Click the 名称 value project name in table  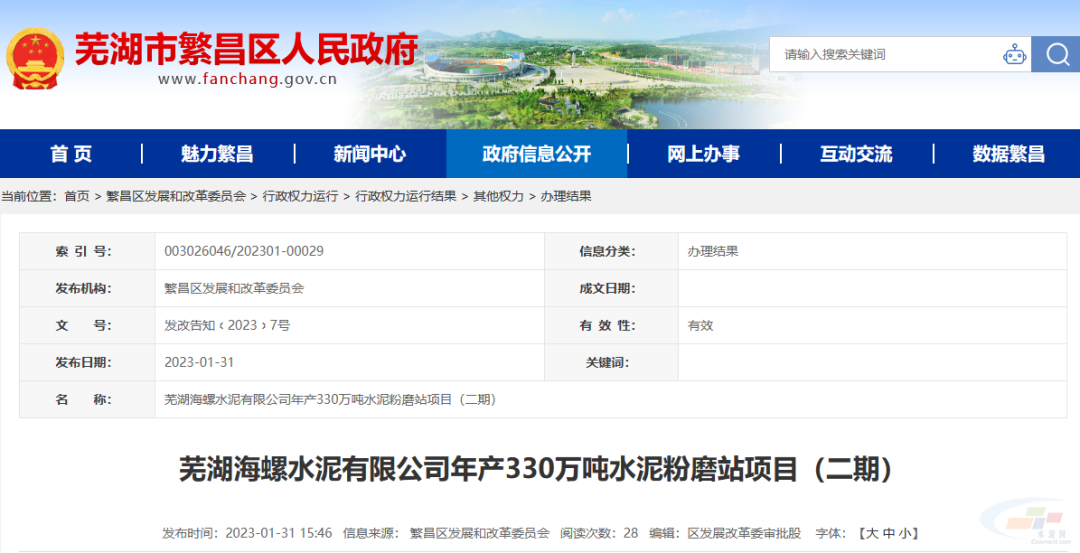pyautogui.click(x=330, y=399)
